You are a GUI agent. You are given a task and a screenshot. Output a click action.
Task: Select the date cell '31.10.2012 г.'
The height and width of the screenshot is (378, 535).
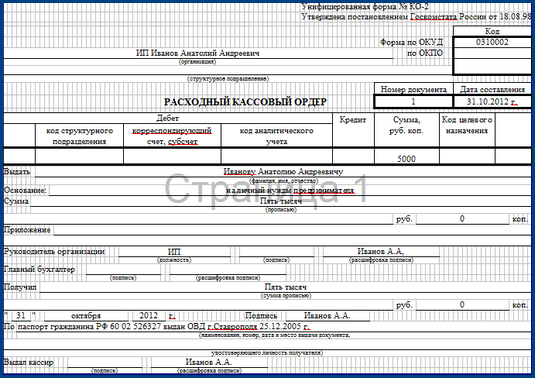pos(492,102)
